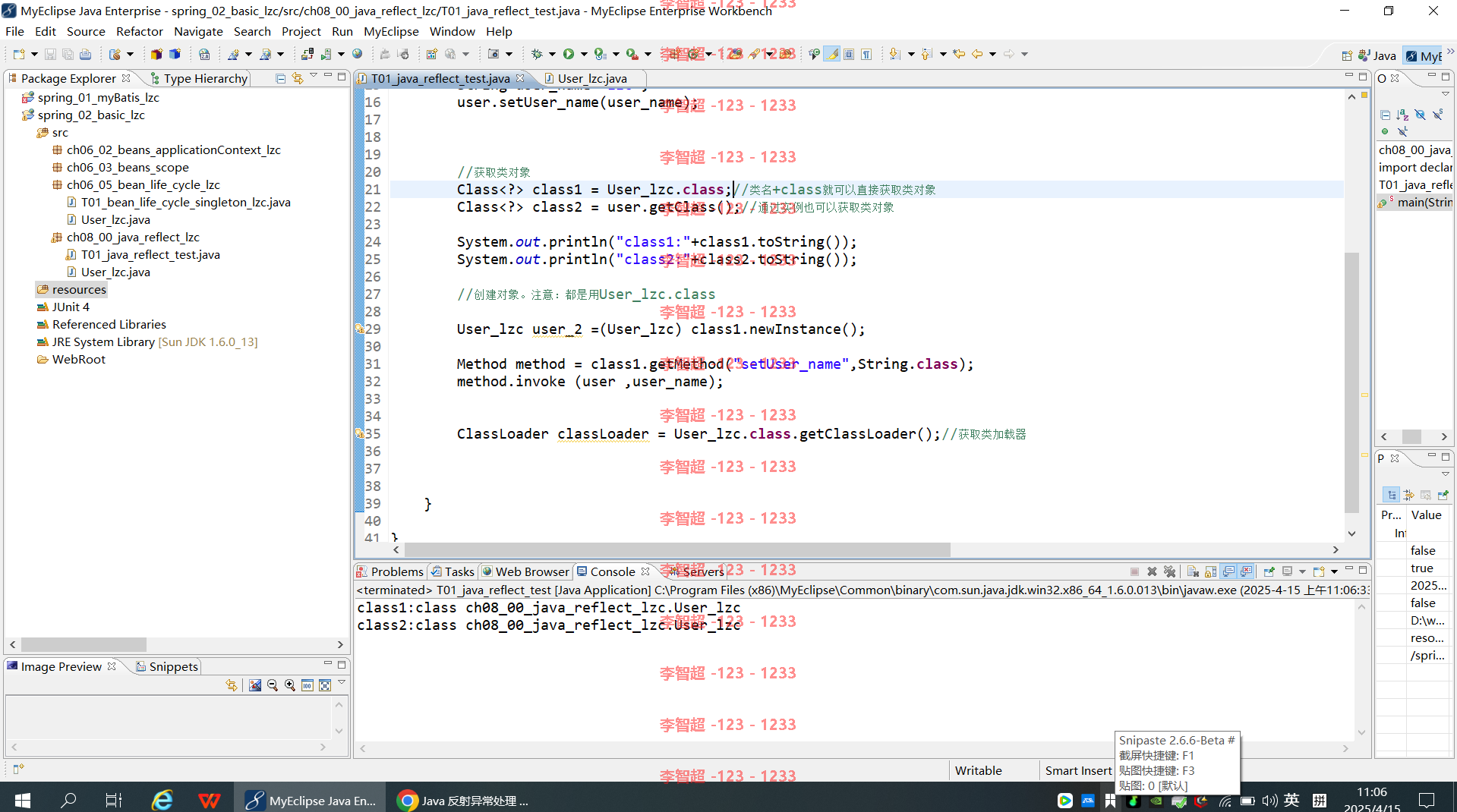Click the Capture screenshot camera icon
The image size is (1457, 812).
(494, 54)
